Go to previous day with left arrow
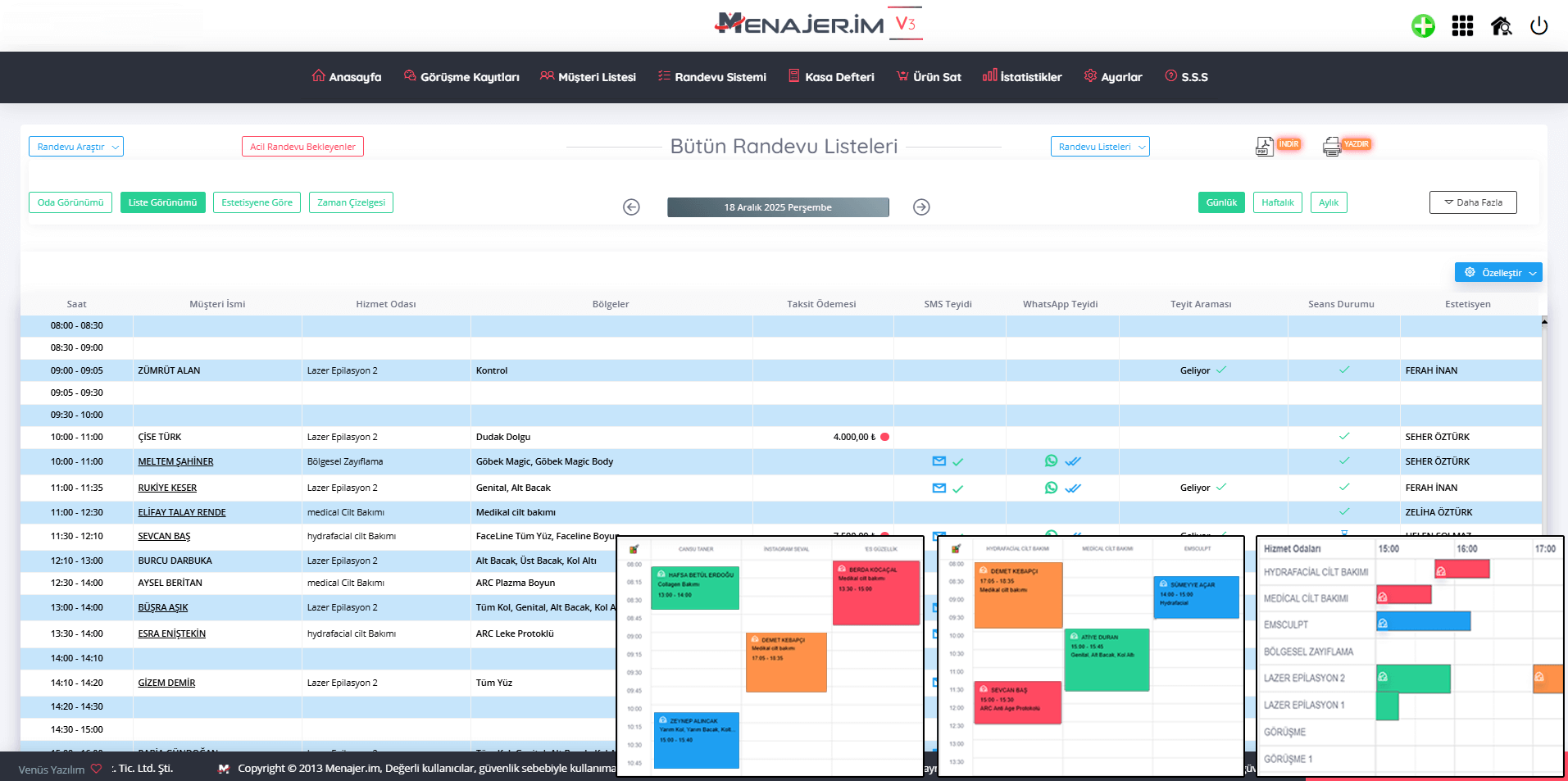The height and width of the screenshot is (781, 1568). (631, 207)
